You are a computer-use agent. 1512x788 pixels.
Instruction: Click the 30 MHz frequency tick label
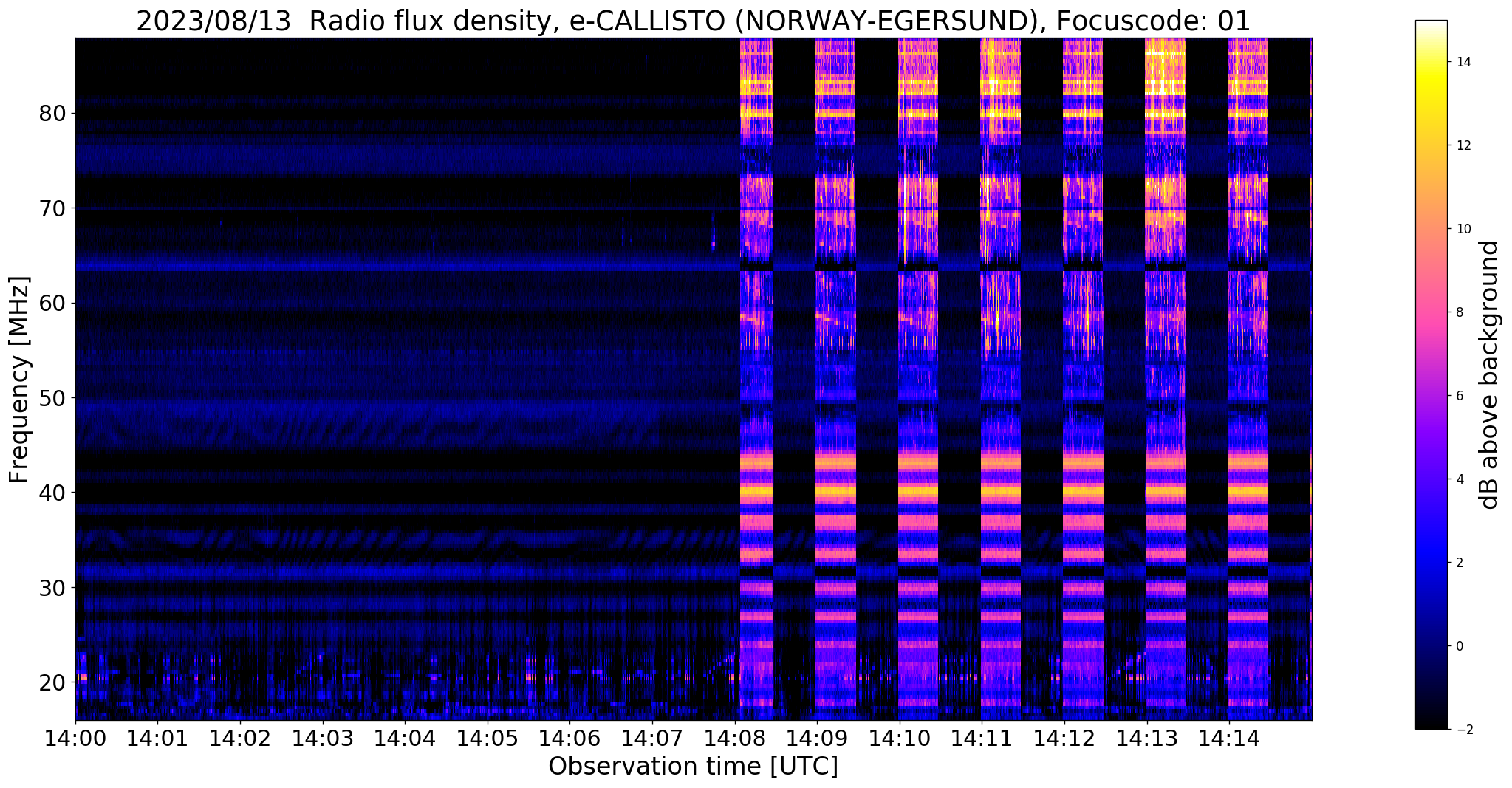[52, 587]
